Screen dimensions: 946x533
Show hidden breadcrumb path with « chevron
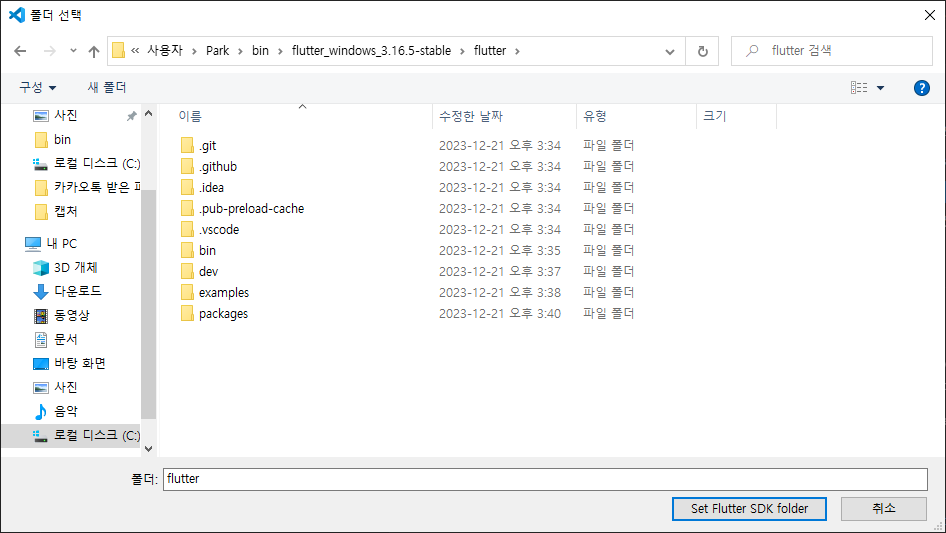click(x=135, y=51)
